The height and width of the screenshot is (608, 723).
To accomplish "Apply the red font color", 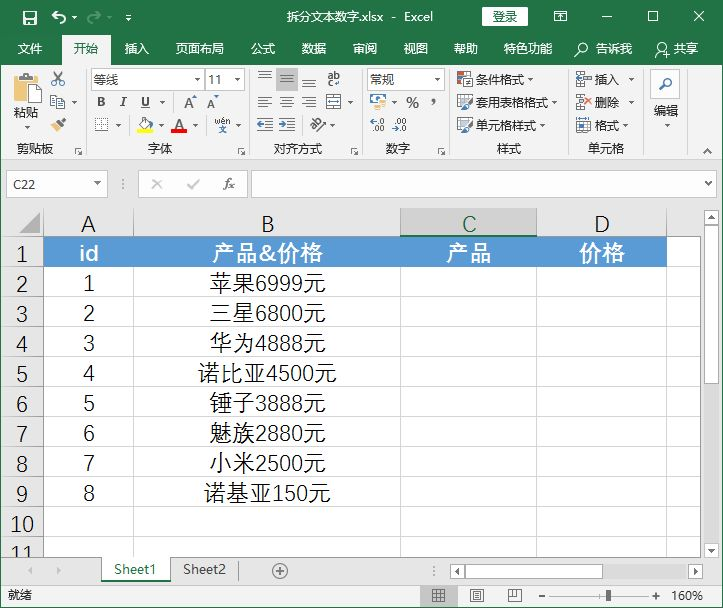I will [179, 125].
